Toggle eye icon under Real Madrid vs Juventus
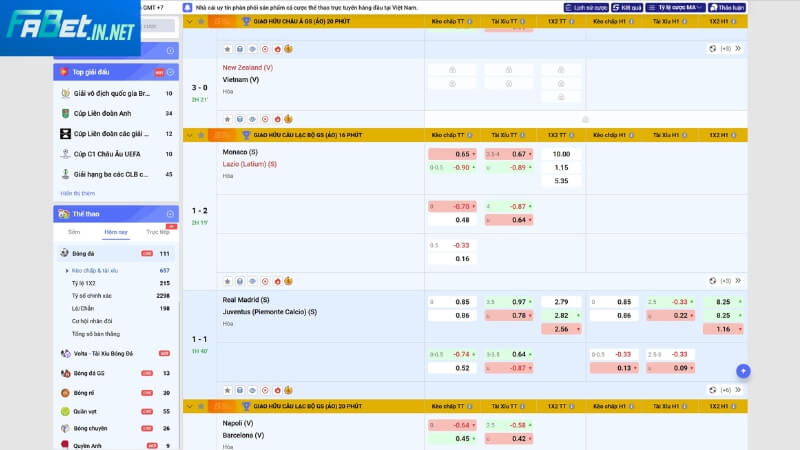 253,390
